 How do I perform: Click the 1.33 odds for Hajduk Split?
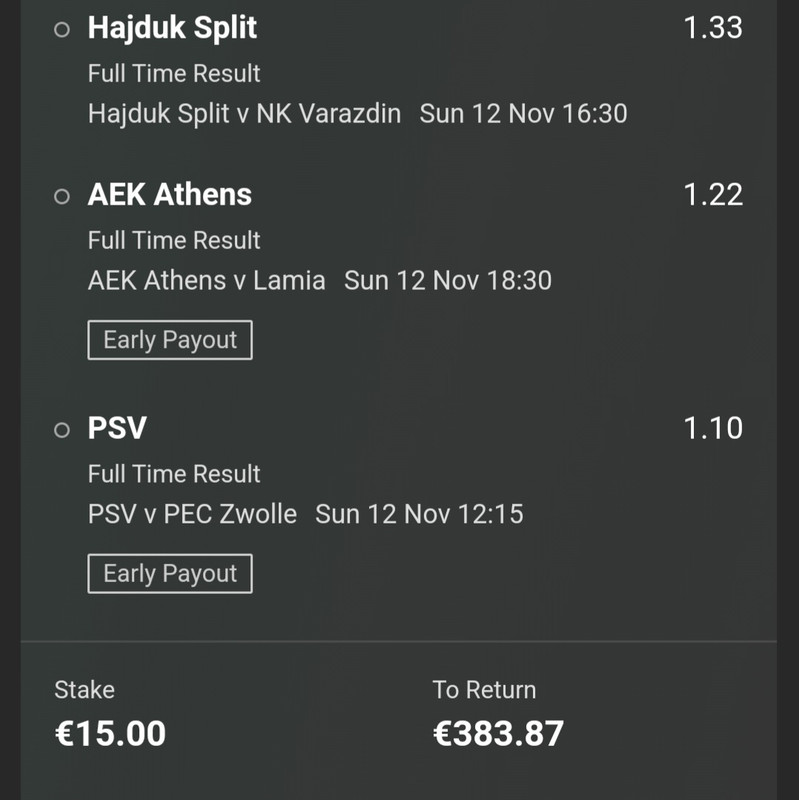(712, 28)
